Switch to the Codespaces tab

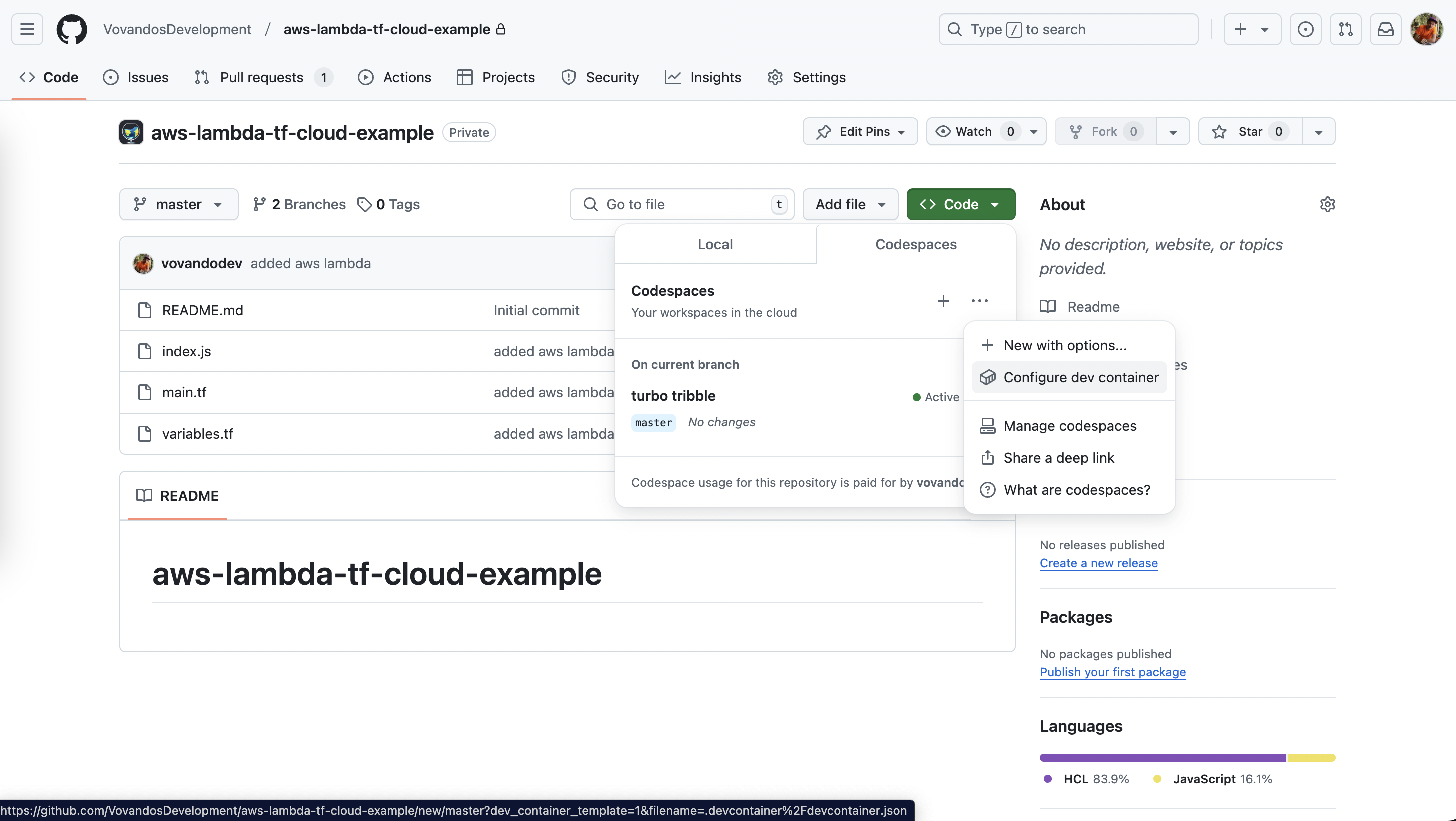[x=915, y=244]
